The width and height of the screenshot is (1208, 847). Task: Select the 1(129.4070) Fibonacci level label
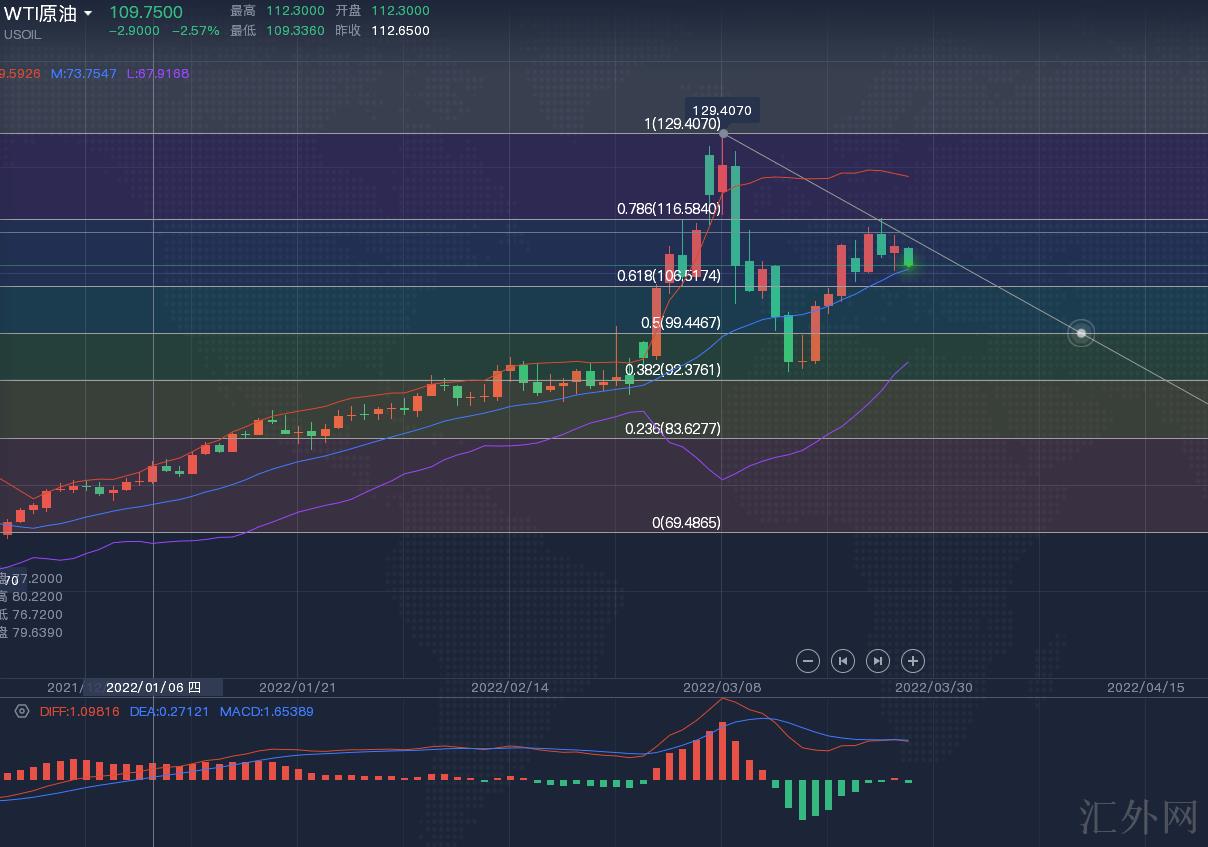pyautogui.click(x=682, y=124)
